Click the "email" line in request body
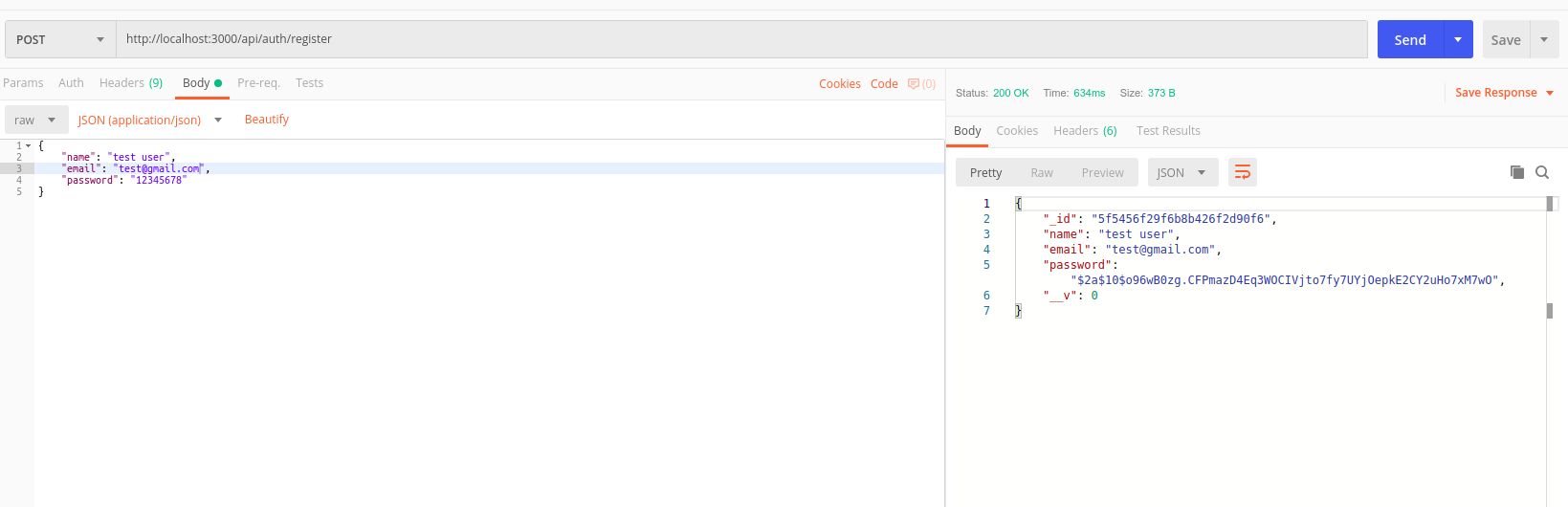Viewport: 1568px width, 507px height. tap(136, 168)
